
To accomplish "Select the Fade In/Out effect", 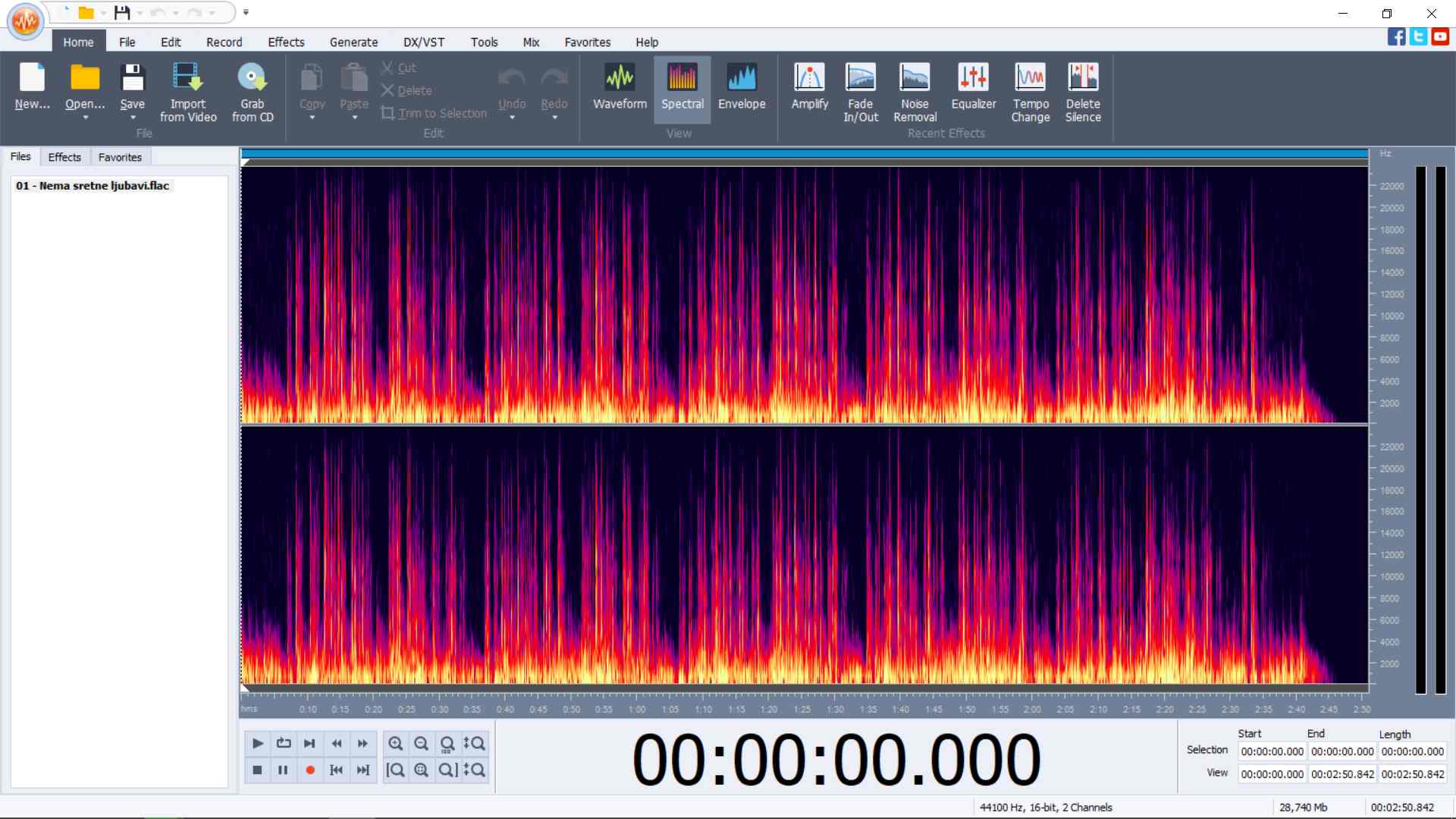I will 860,91.
